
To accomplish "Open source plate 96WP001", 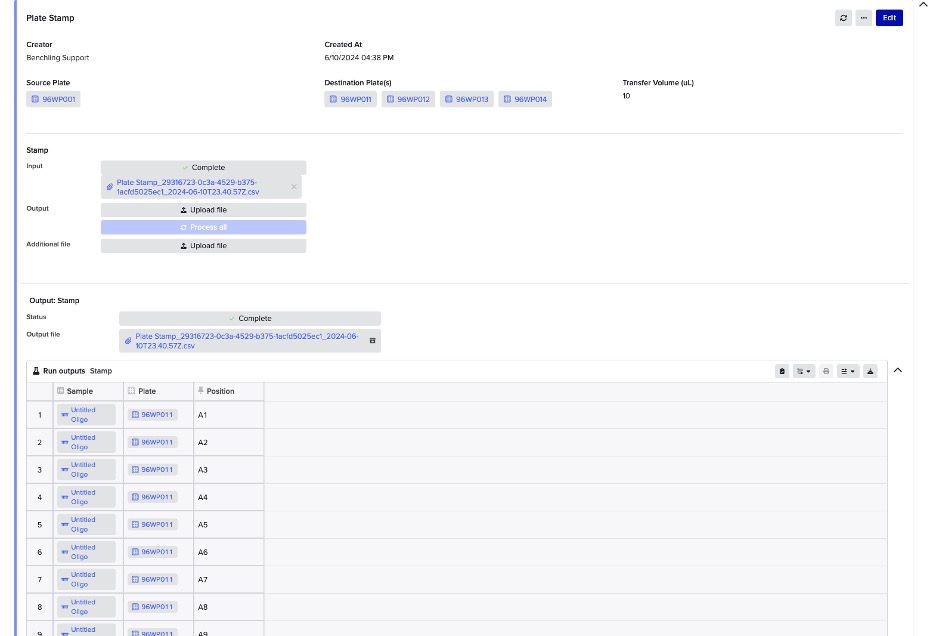I will (54, 100).
